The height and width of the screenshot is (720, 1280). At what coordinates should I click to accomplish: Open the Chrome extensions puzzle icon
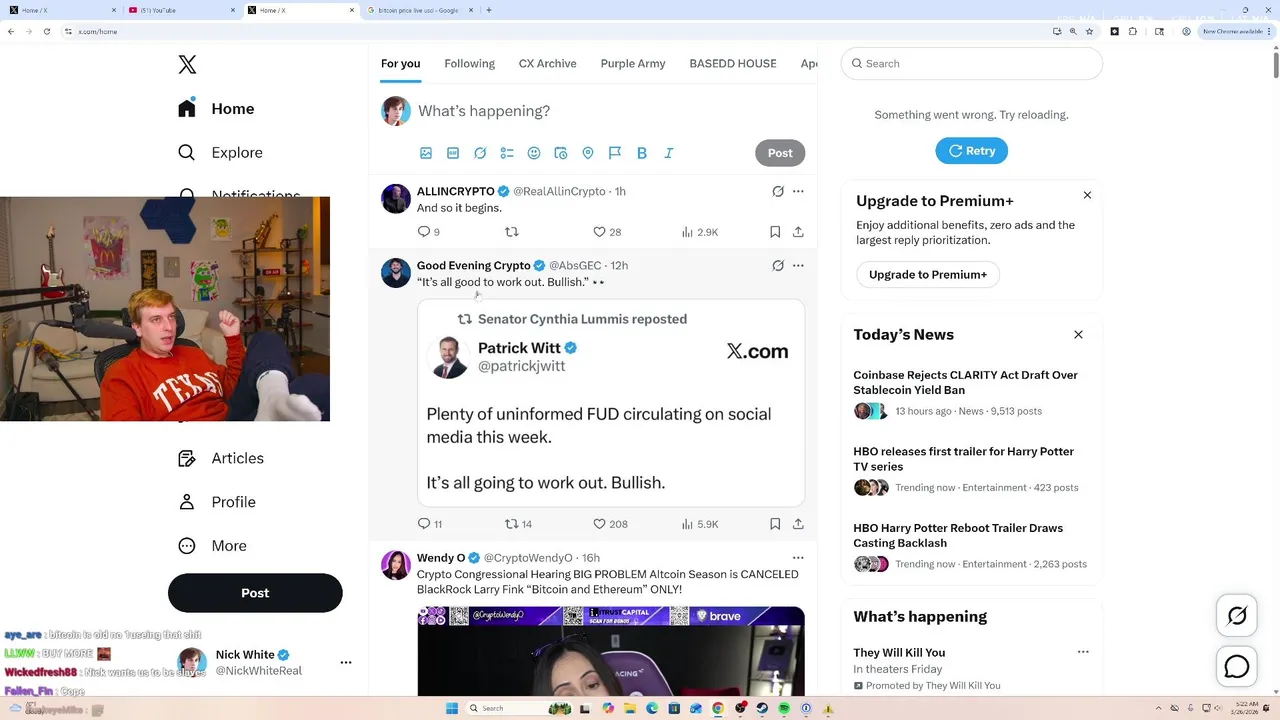click(x=1132, y=31)
